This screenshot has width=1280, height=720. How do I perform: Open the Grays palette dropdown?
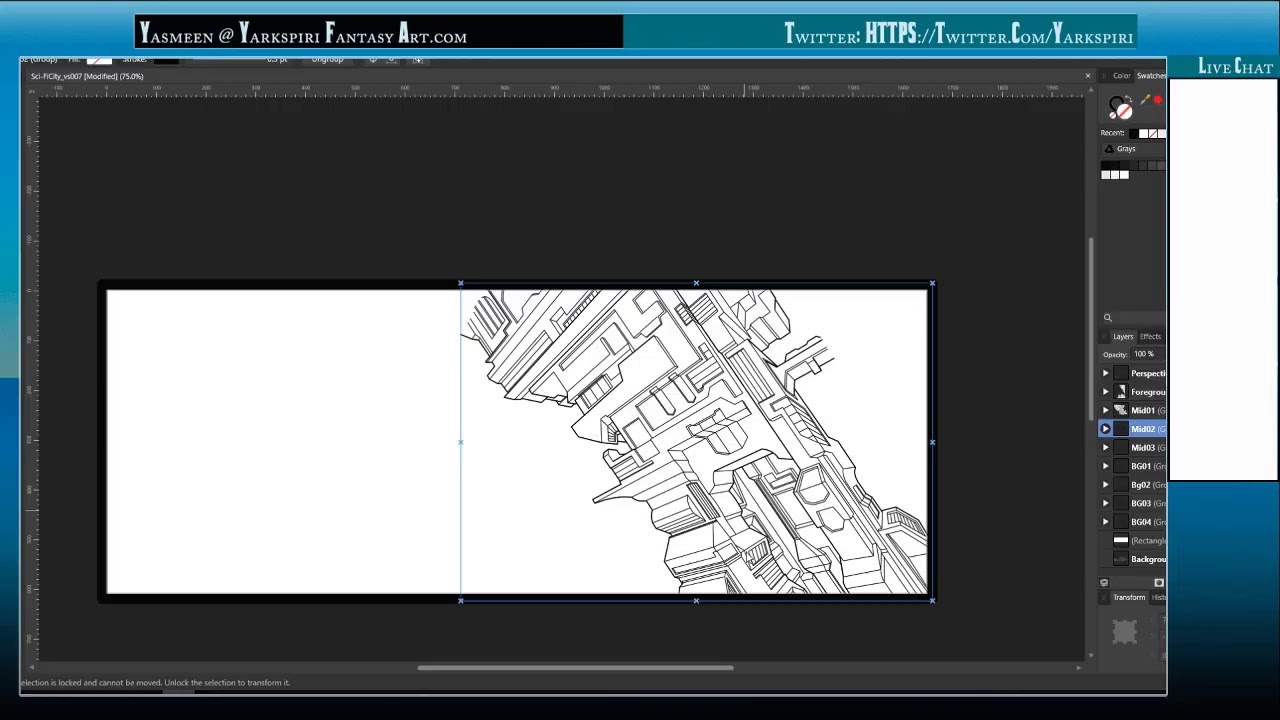point(1134,149)
